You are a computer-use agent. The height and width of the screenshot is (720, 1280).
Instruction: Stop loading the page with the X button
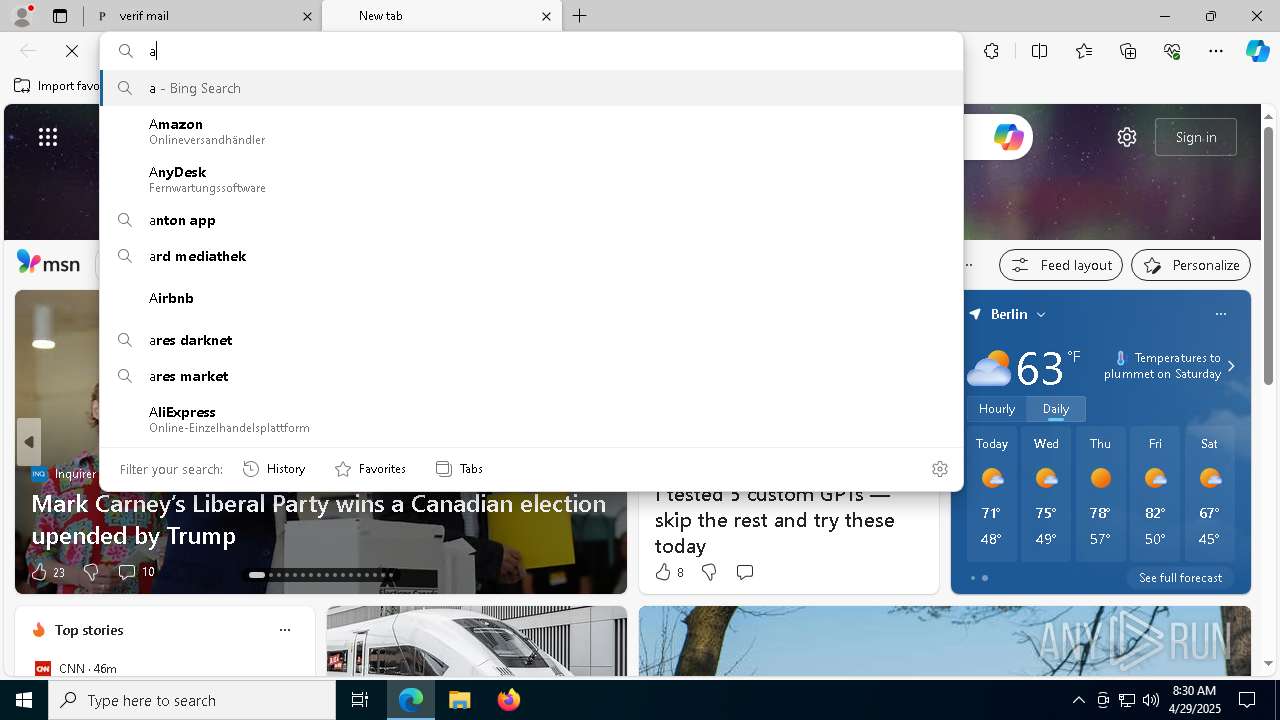pyautogui.click(x=72, y=51)
